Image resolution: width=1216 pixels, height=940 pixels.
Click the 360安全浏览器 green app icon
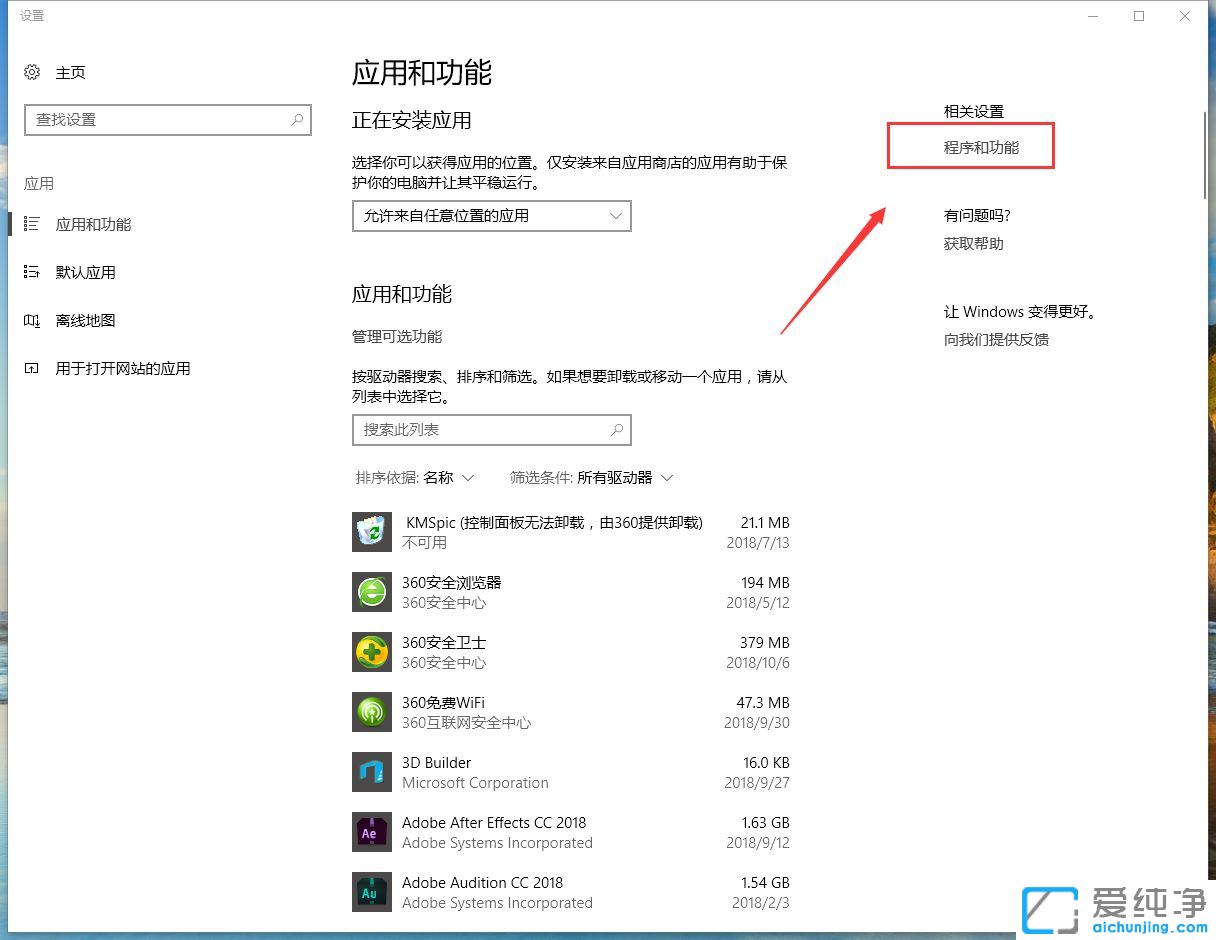(371, 592)
